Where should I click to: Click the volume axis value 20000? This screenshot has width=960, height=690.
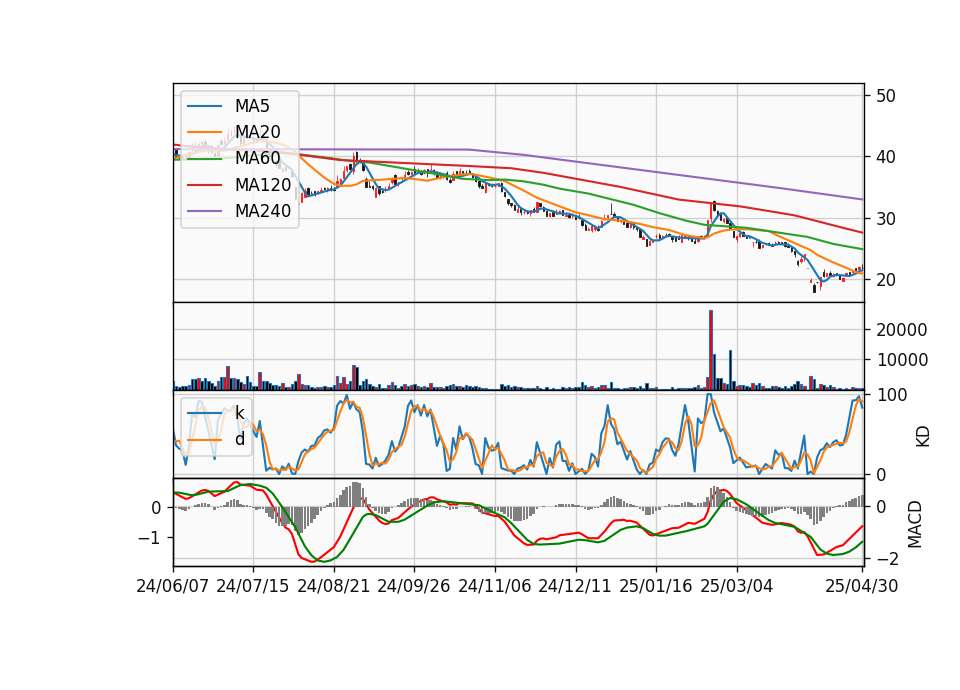pos(902,330)
